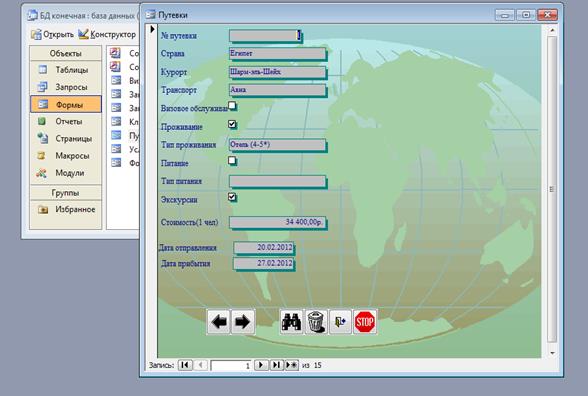The width and height of the screenshot is (588, 396).
Task: Create new record with the asterisk navigation button
Action: pos(291,365)
